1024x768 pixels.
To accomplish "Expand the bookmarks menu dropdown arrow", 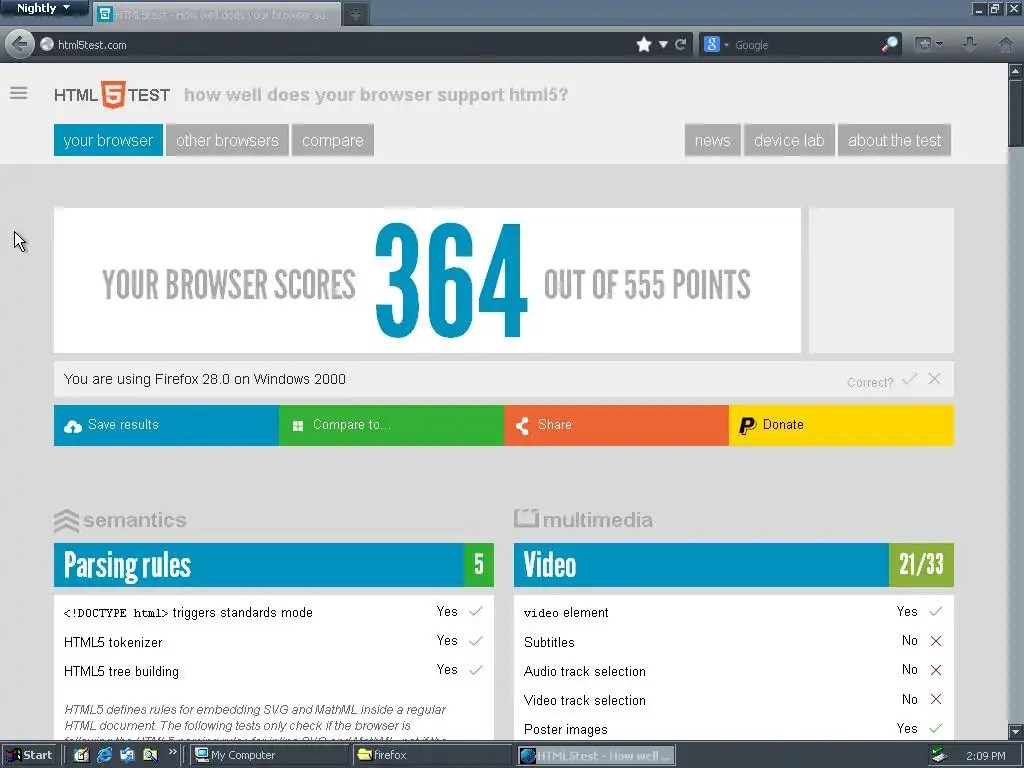I will 939,44.
